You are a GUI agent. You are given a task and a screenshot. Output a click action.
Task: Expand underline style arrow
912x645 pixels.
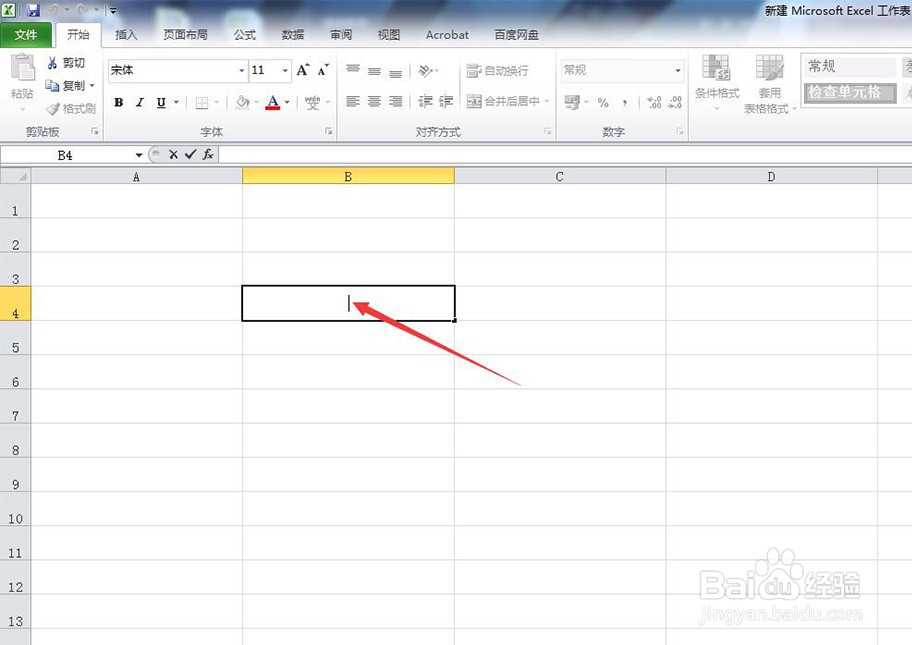(x=176, y=102)
